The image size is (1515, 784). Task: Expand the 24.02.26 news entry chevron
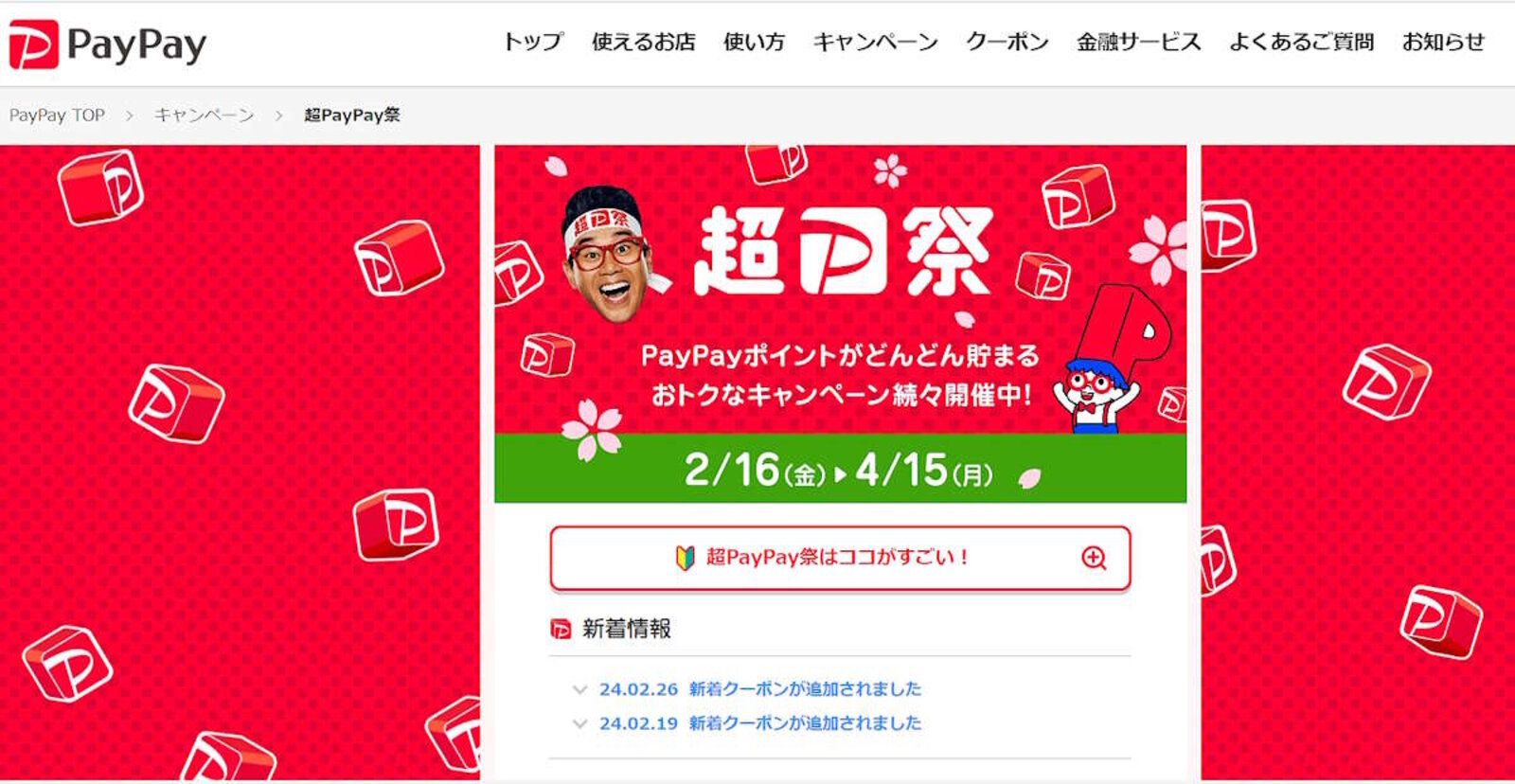tap(580, 689)
